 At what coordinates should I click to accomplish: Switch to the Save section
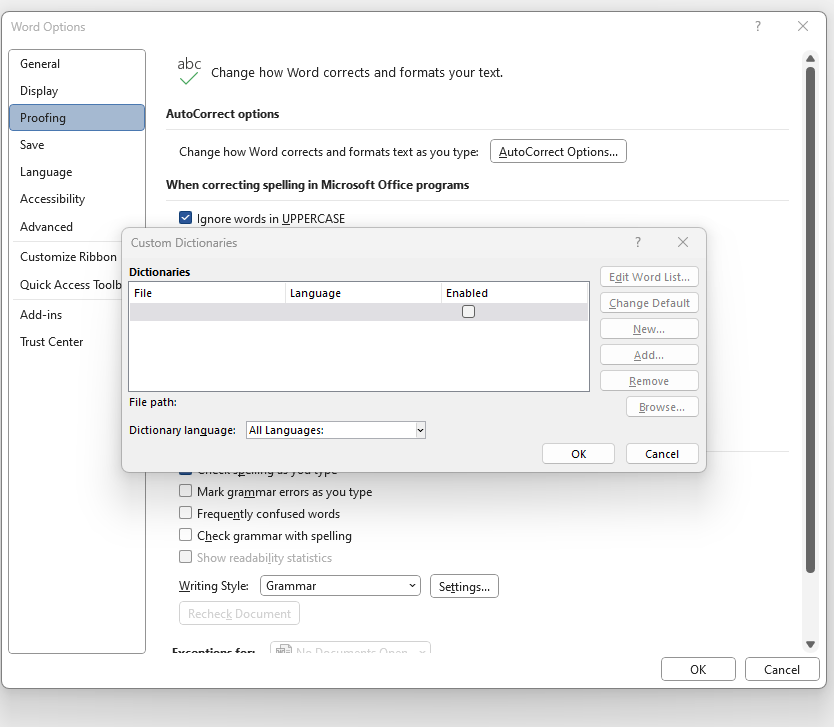(x=32, y=144)
